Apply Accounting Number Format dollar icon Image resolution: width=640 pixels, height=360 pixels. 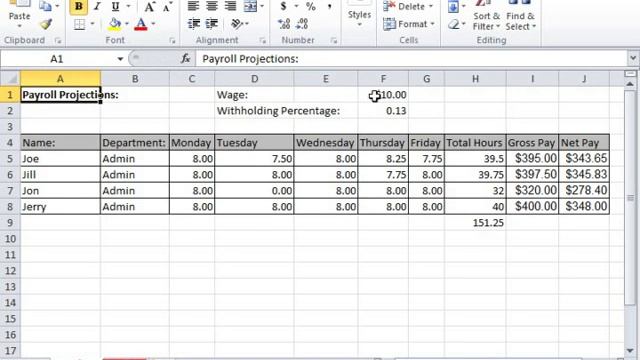pyautogui.click(x=283, y=6)
